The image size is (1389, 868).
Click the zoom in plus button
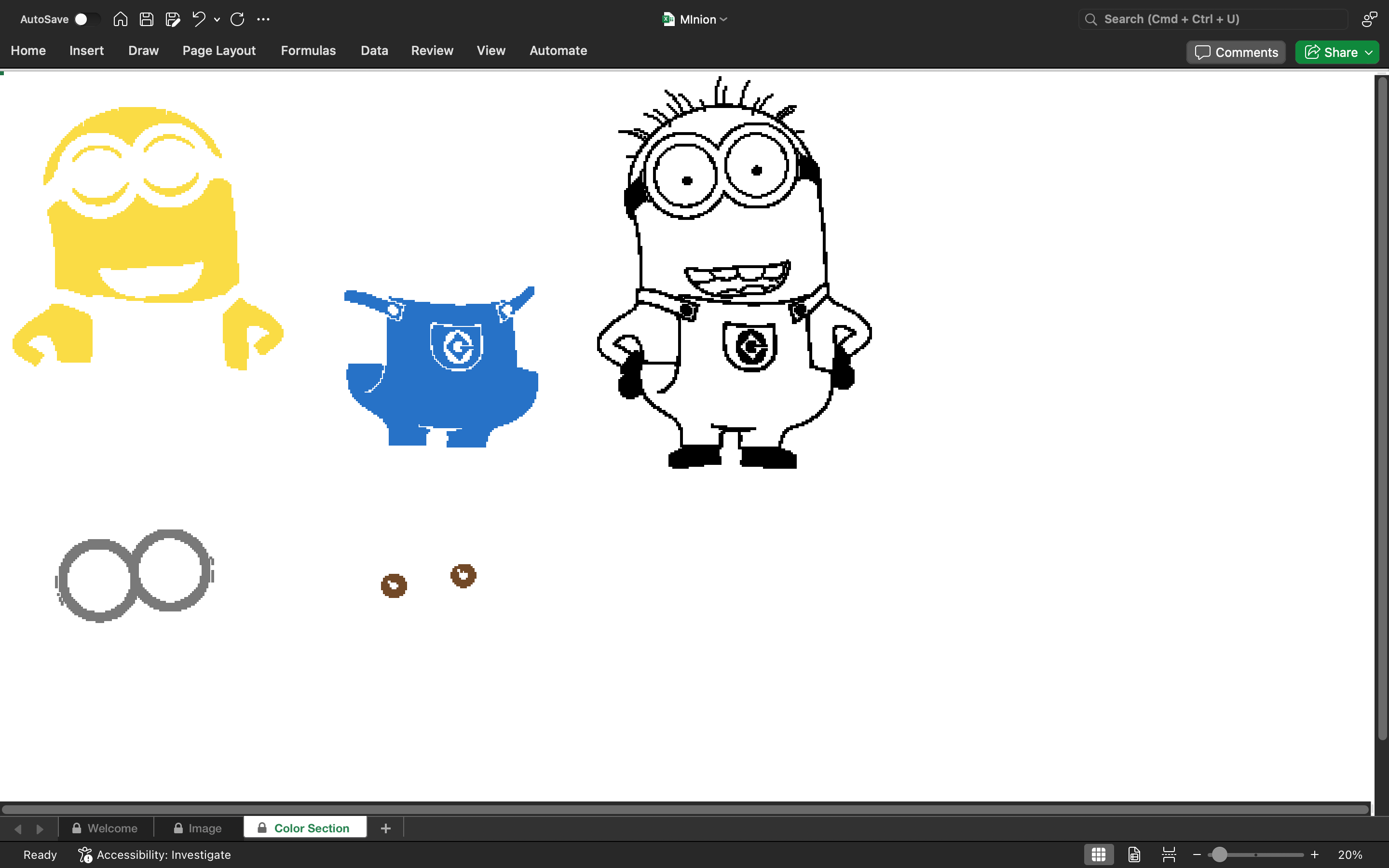click(1315, 855)
